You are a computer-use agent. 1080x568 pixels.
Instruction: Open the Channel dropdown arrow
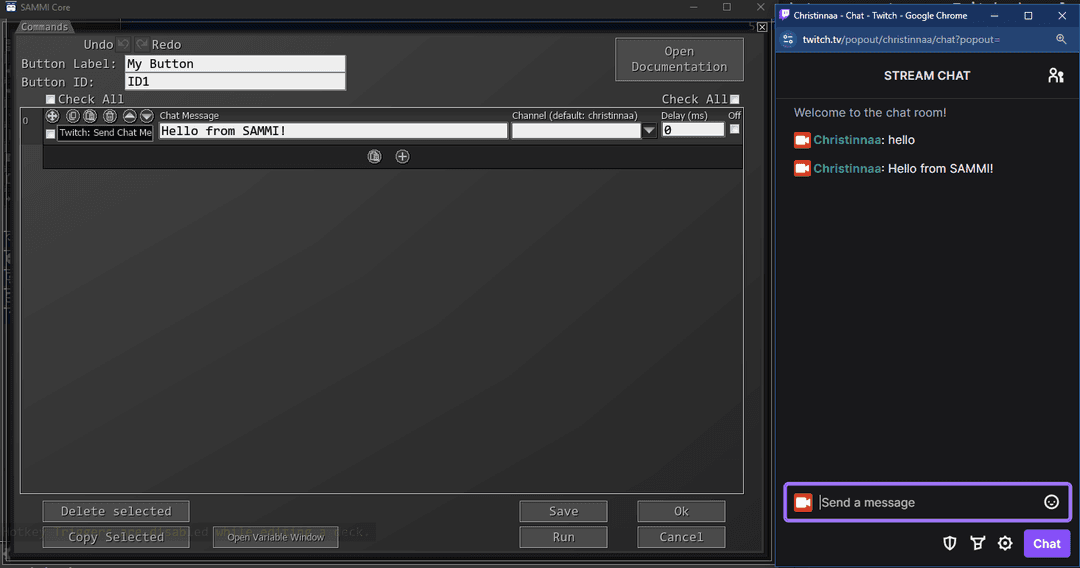click(649, 130)
